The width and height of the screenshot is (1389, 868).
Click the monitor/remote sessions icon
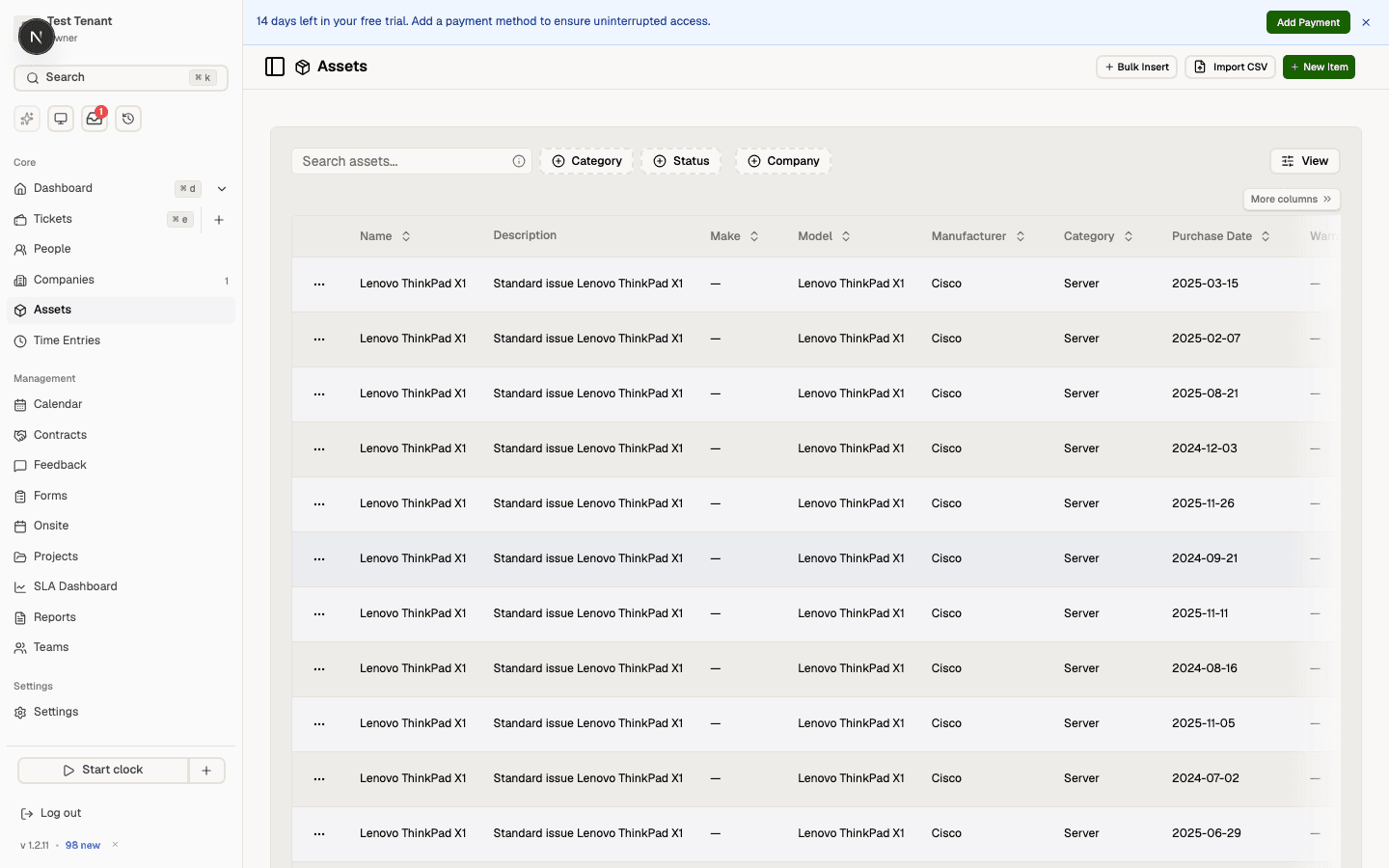coord(60,118)
